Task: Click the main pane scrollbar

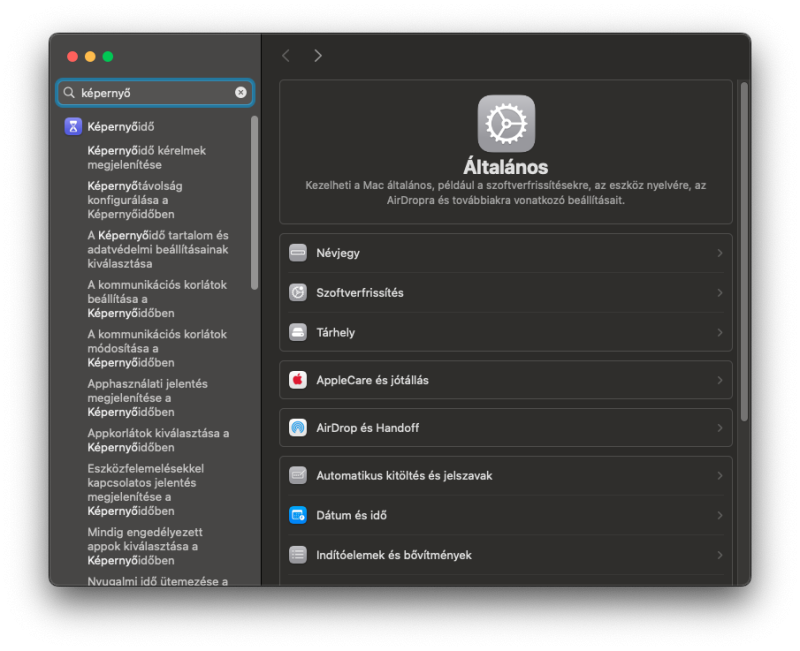Action: point(744,252)
